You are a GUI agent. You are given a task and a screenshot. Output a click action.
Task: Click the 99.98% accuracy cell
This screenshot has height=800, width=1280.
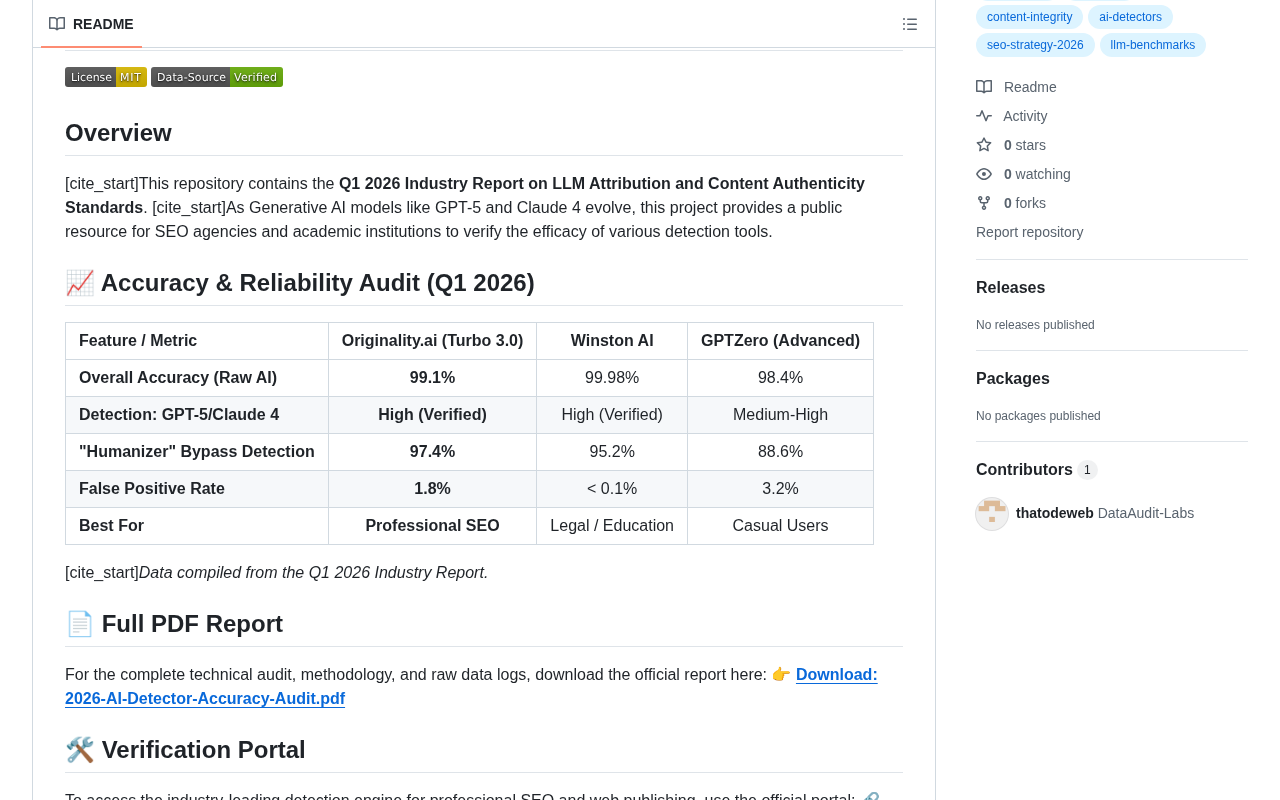pyautogui.click(x=612, y=378)
